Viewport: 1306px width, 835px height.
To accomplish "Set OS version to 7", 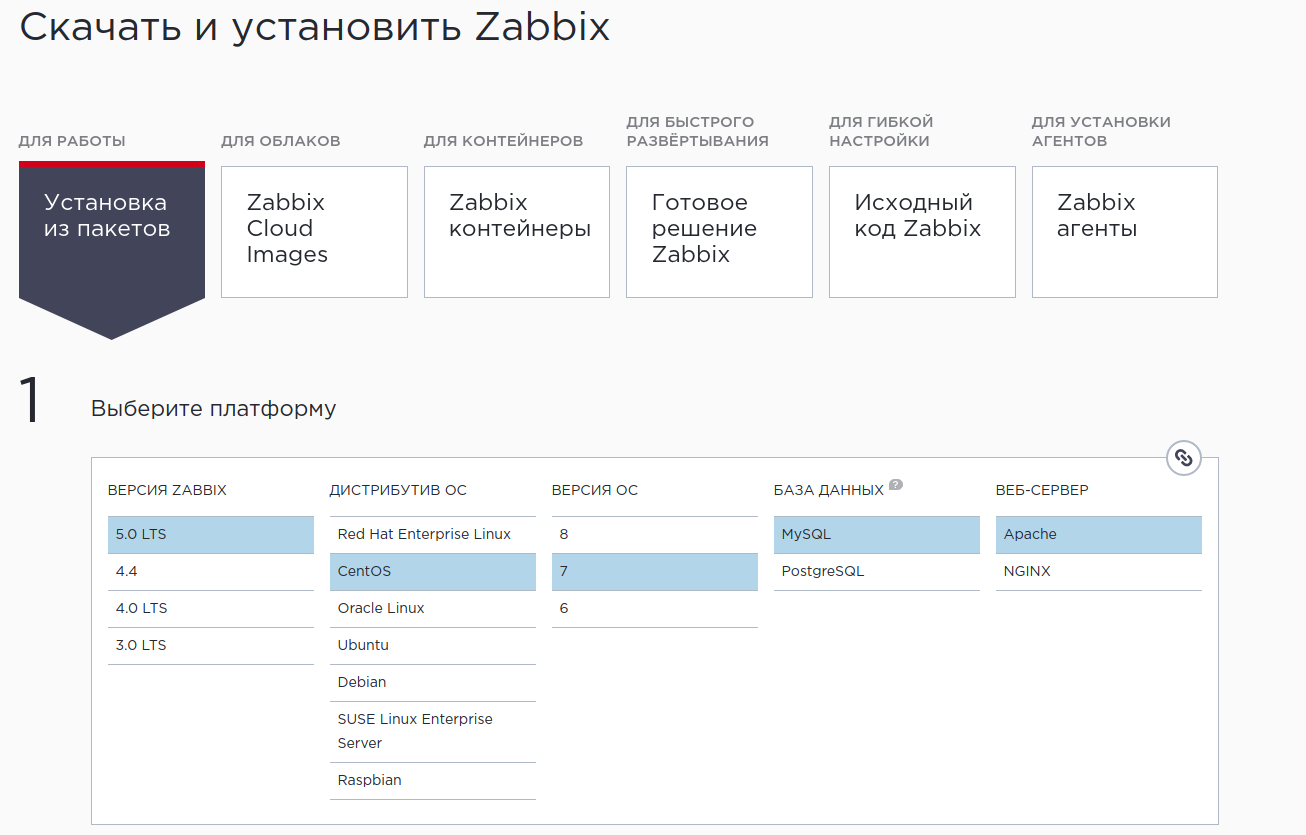I will click(655, 572).
